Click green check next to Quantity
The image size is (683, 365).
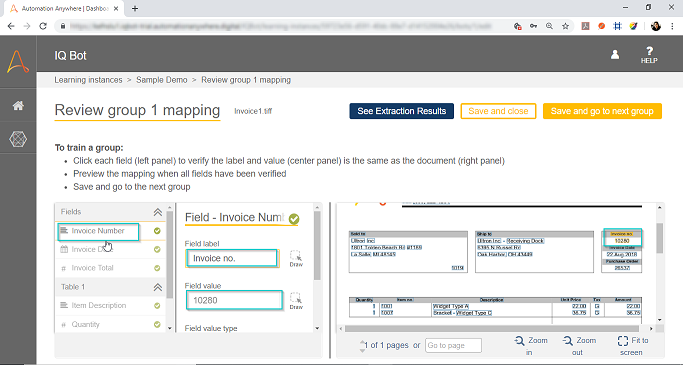[x=157, y=324]
